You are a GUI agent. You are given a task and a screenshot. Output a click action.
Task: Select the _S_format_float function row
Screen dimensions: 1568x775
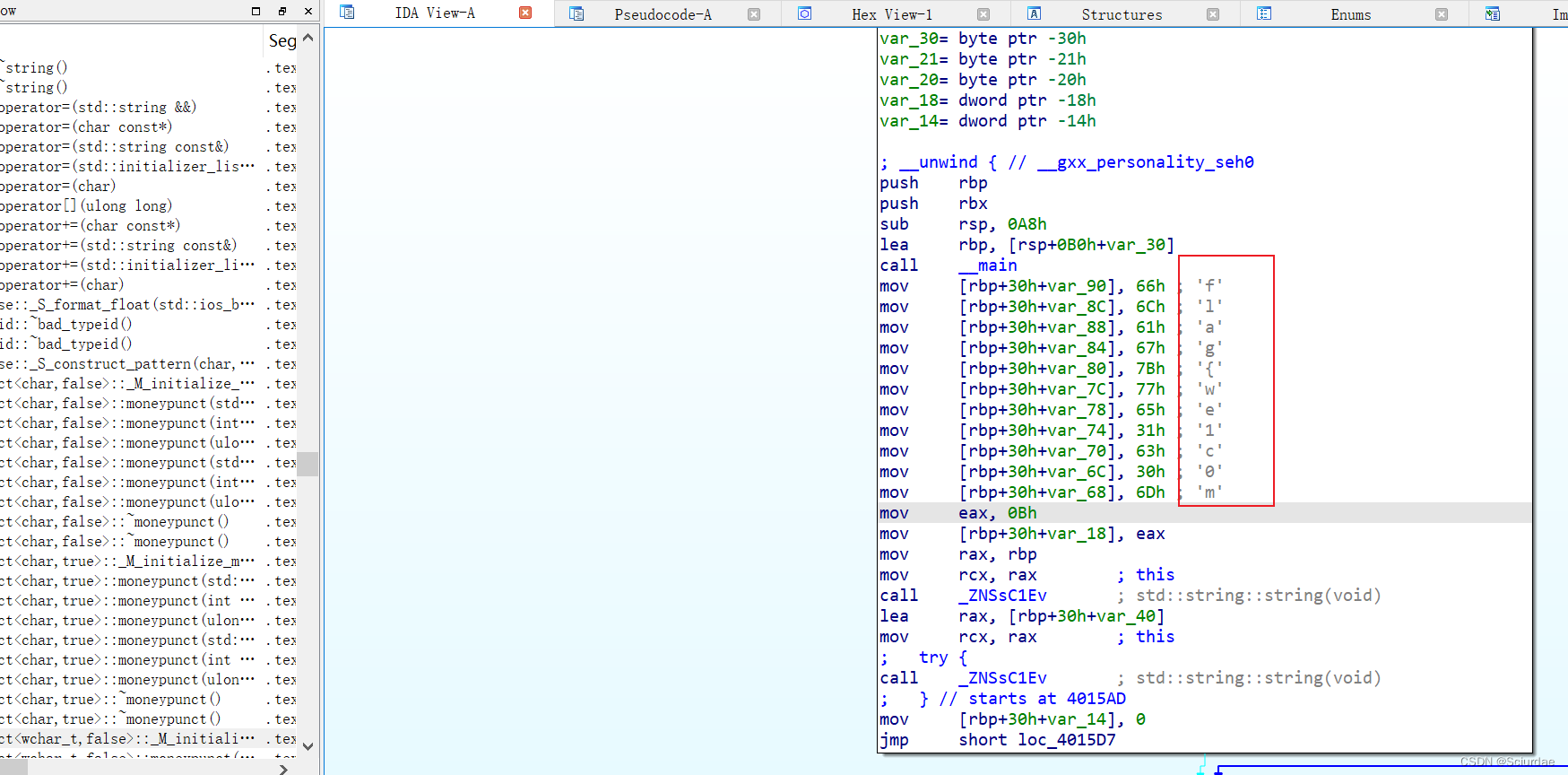coord(148,304)
